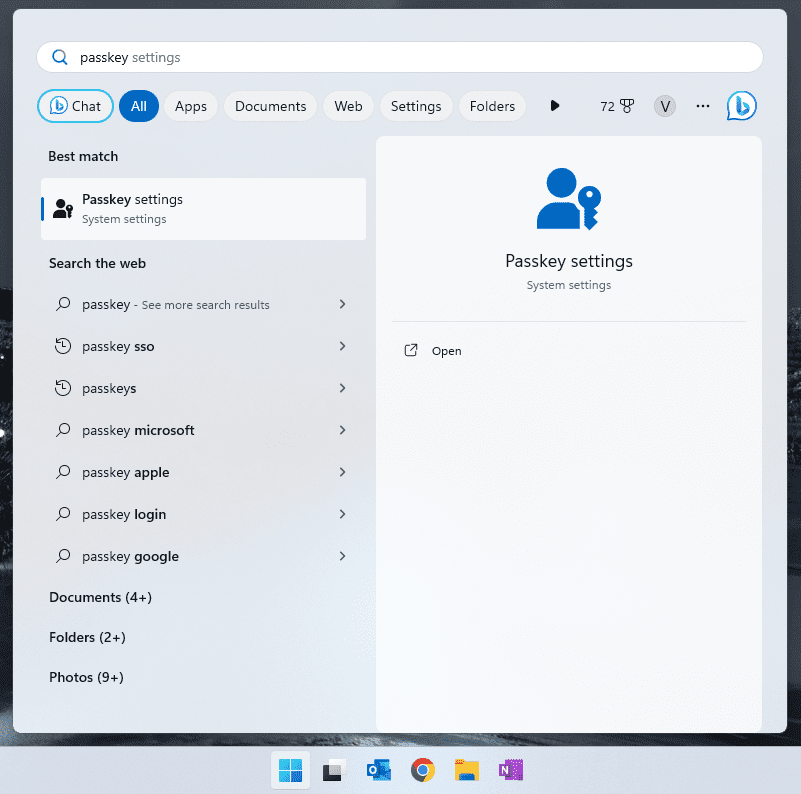This screenshot has height=794, width=801.
Task: Click the Open external-link icon next to Open
Action: (x=410, y=351)
